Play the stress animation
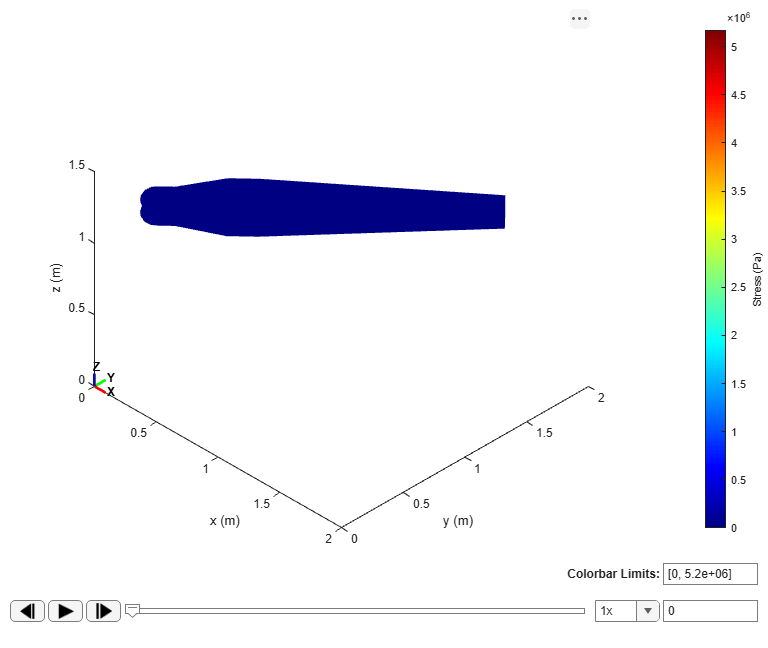 tap(65, 611)
